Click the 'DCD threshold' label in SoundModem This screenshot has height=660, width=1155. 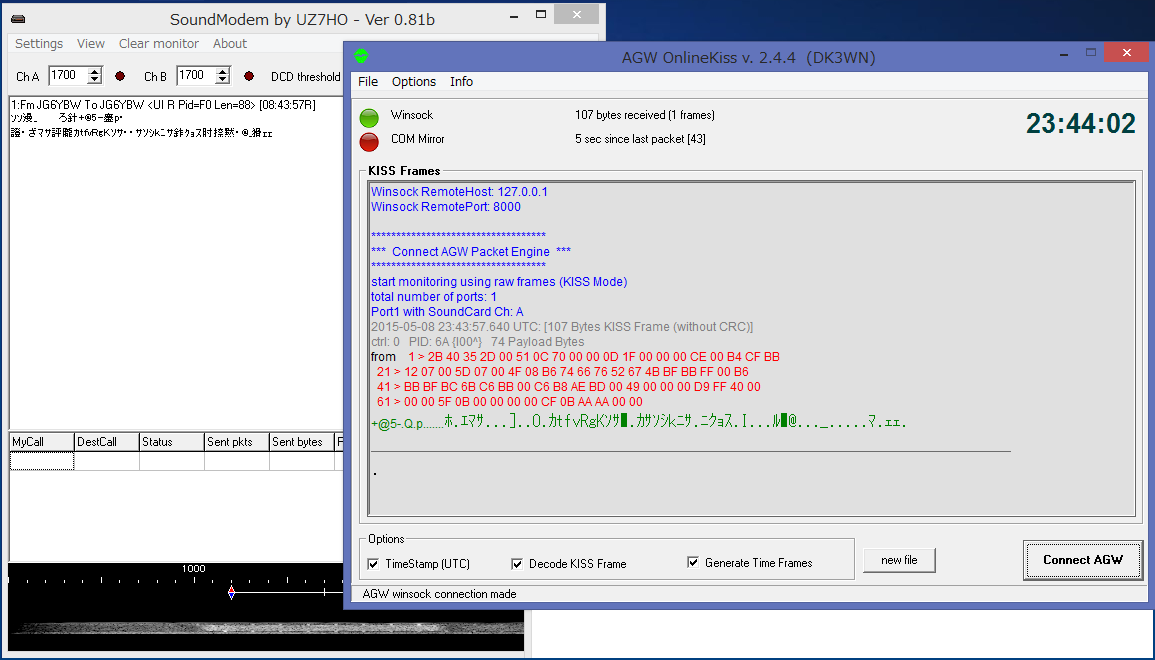click(306, 77)
